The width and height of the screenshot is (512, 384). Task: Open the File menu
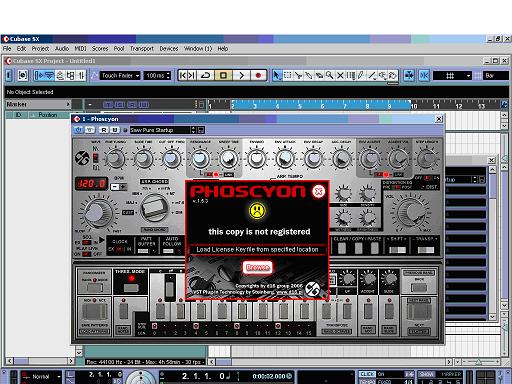pos(7,49)
